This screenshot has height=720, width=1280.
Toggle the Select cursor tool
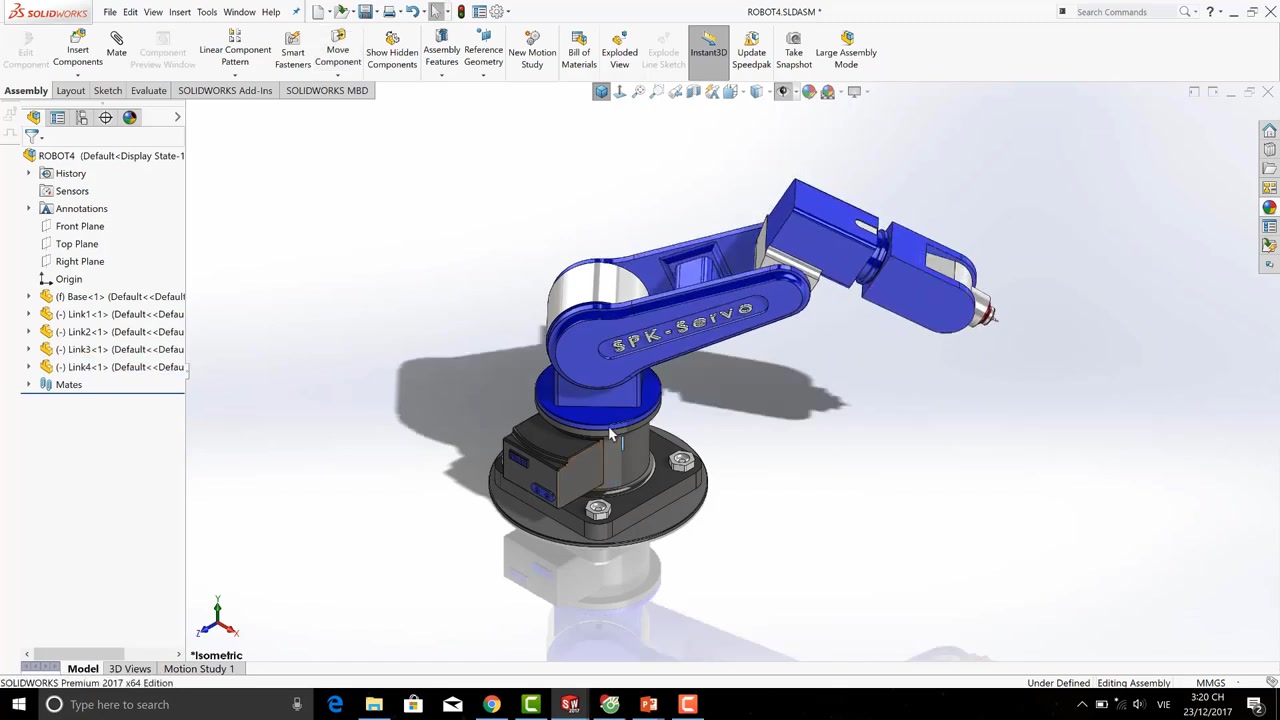click(x=436, y=12)
